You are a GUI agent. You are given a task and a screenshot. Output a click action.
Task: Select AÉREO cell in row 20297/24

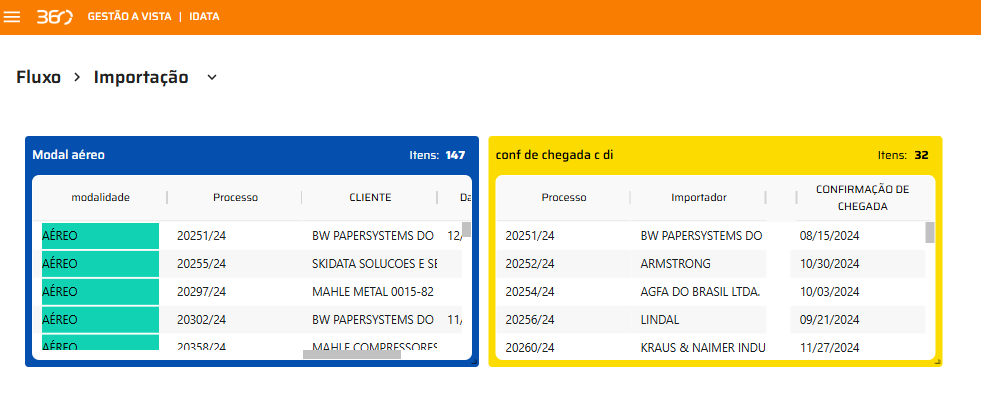(x=100, y=292)
